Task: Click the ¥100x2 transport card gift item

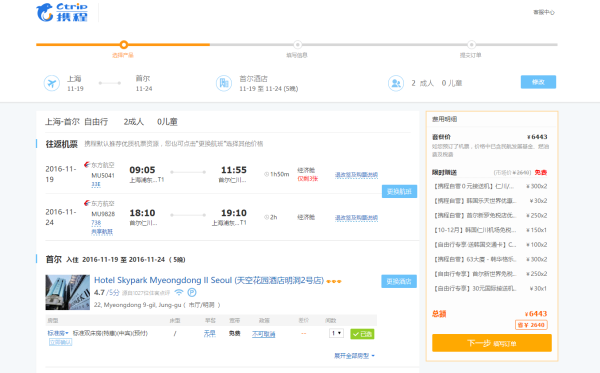Action: click(x=491, y=244)
